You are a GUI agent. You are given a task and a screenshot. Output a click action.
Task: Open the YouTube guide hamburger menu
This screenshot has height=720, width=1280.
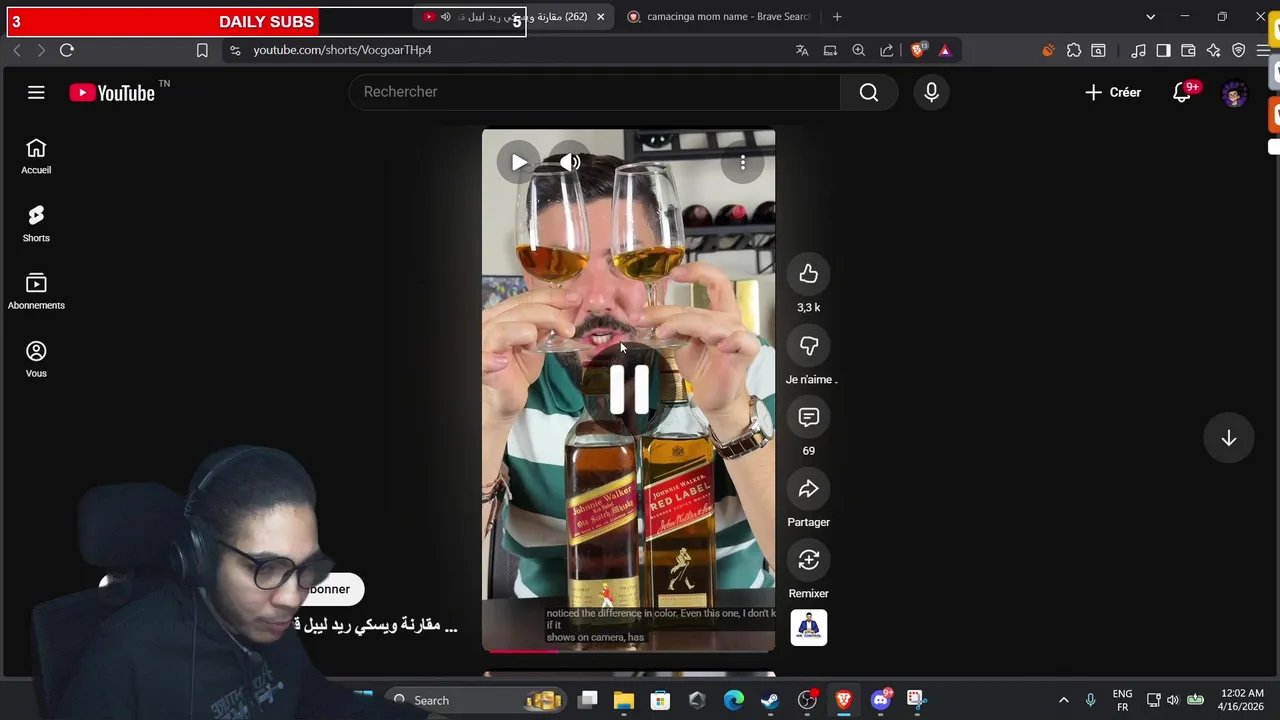tap(36, 92)
